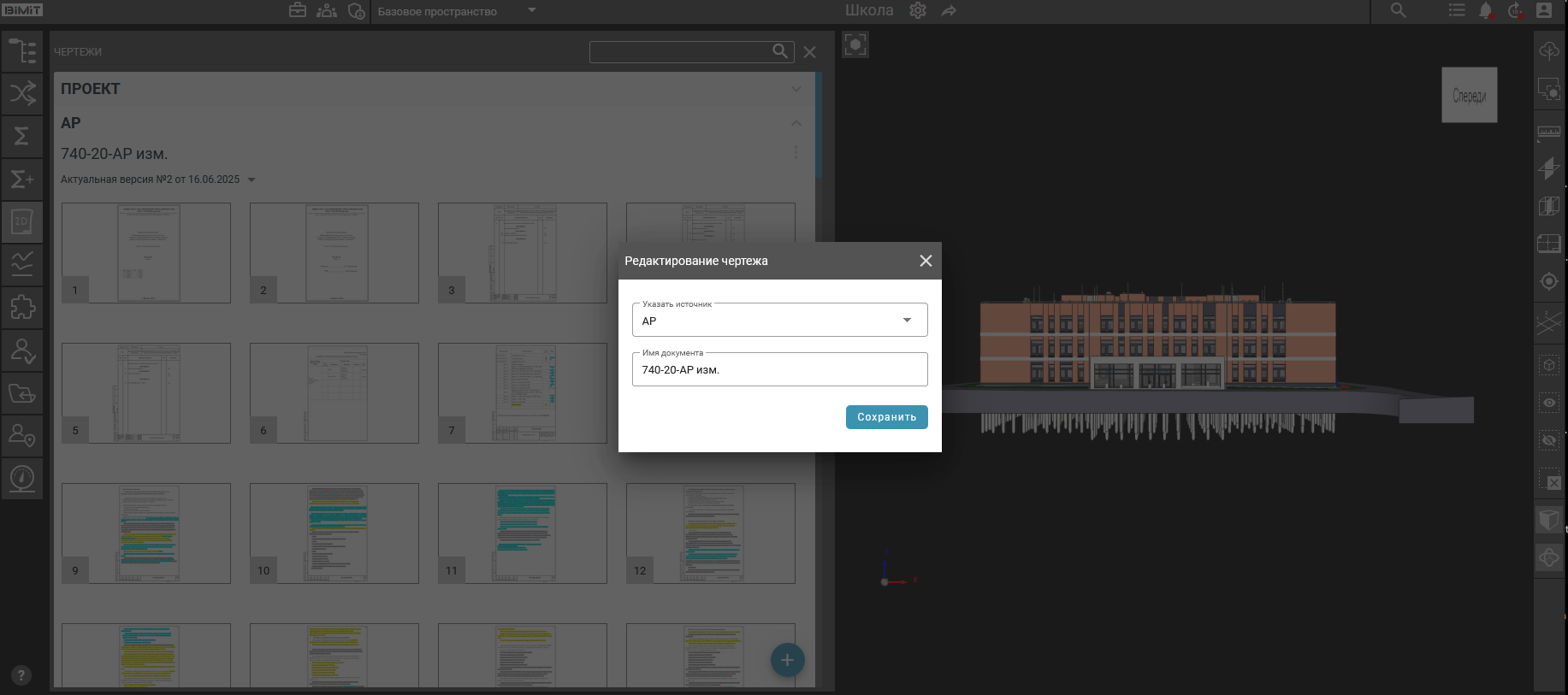The image size is (1568, 695).
Task: Open the Актуальная версия №2 version dropdown
Action: 251,180
